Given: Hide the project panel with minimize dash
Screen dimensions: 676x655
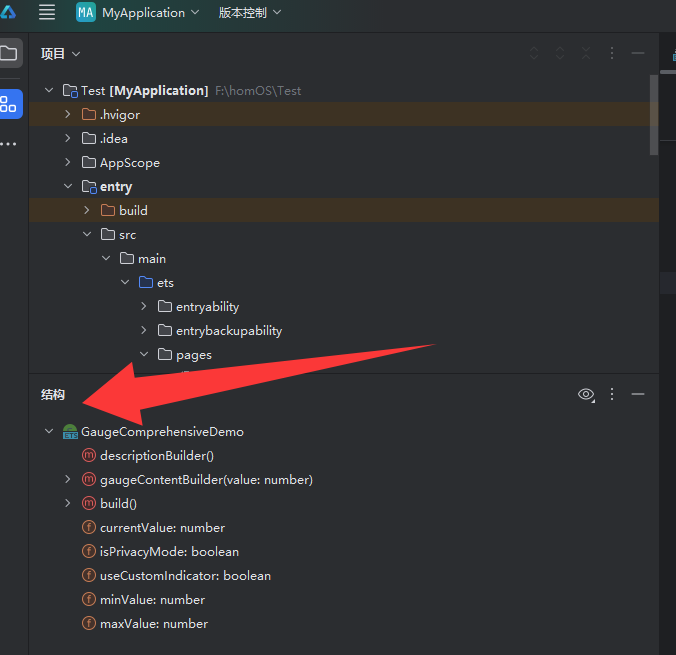Looking at the screenshot, I should [x=638, y=53].
